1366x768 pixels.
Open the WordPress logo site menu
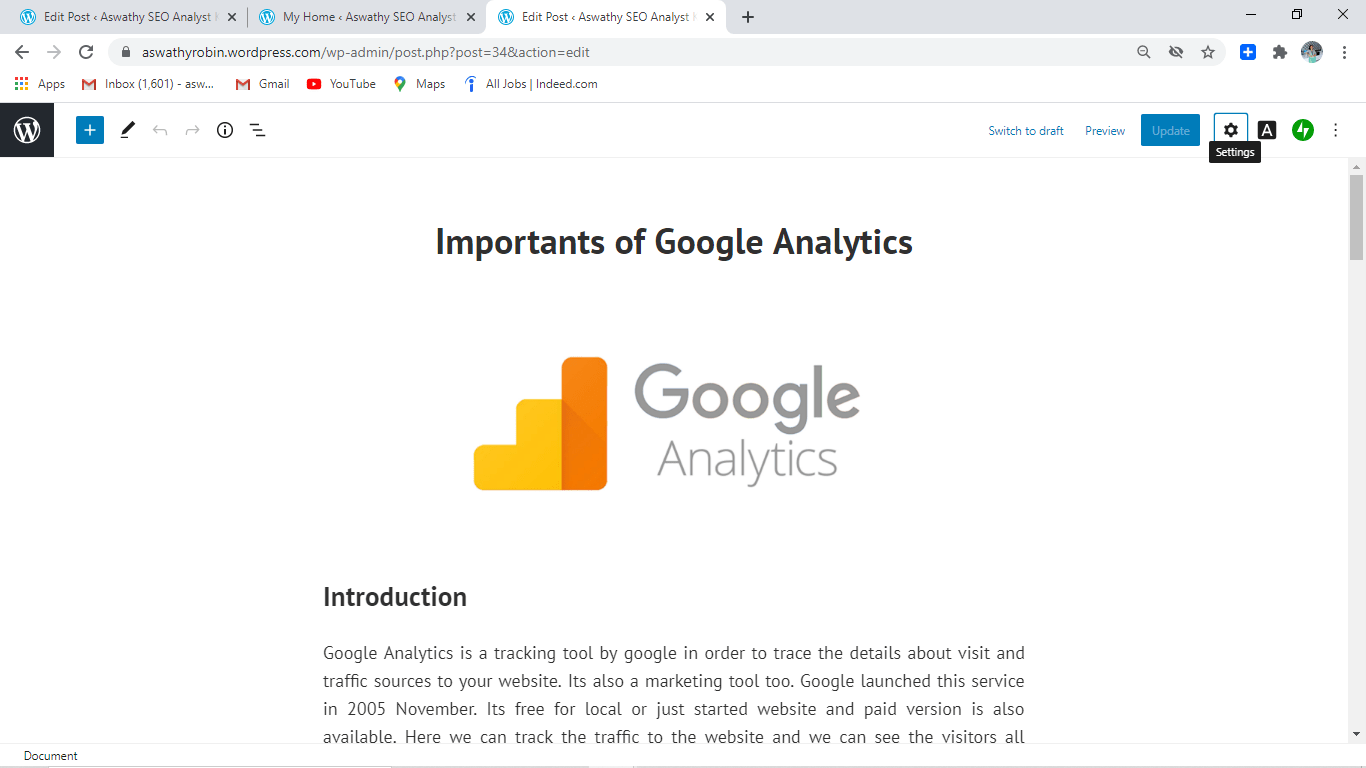pyautogui.click(x=27, y=130)
